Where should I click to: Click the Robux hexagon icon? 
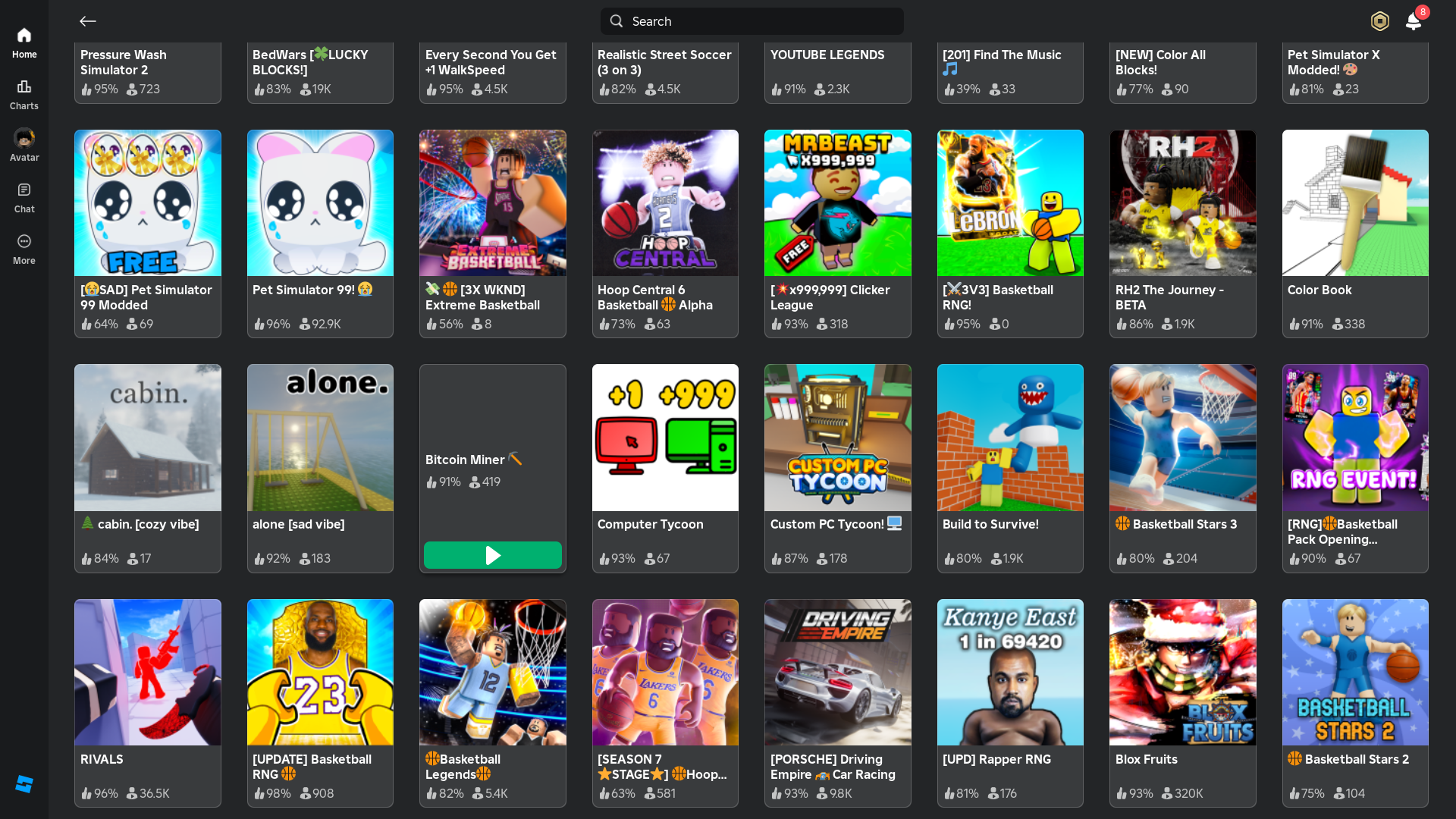pos(1379,21)
